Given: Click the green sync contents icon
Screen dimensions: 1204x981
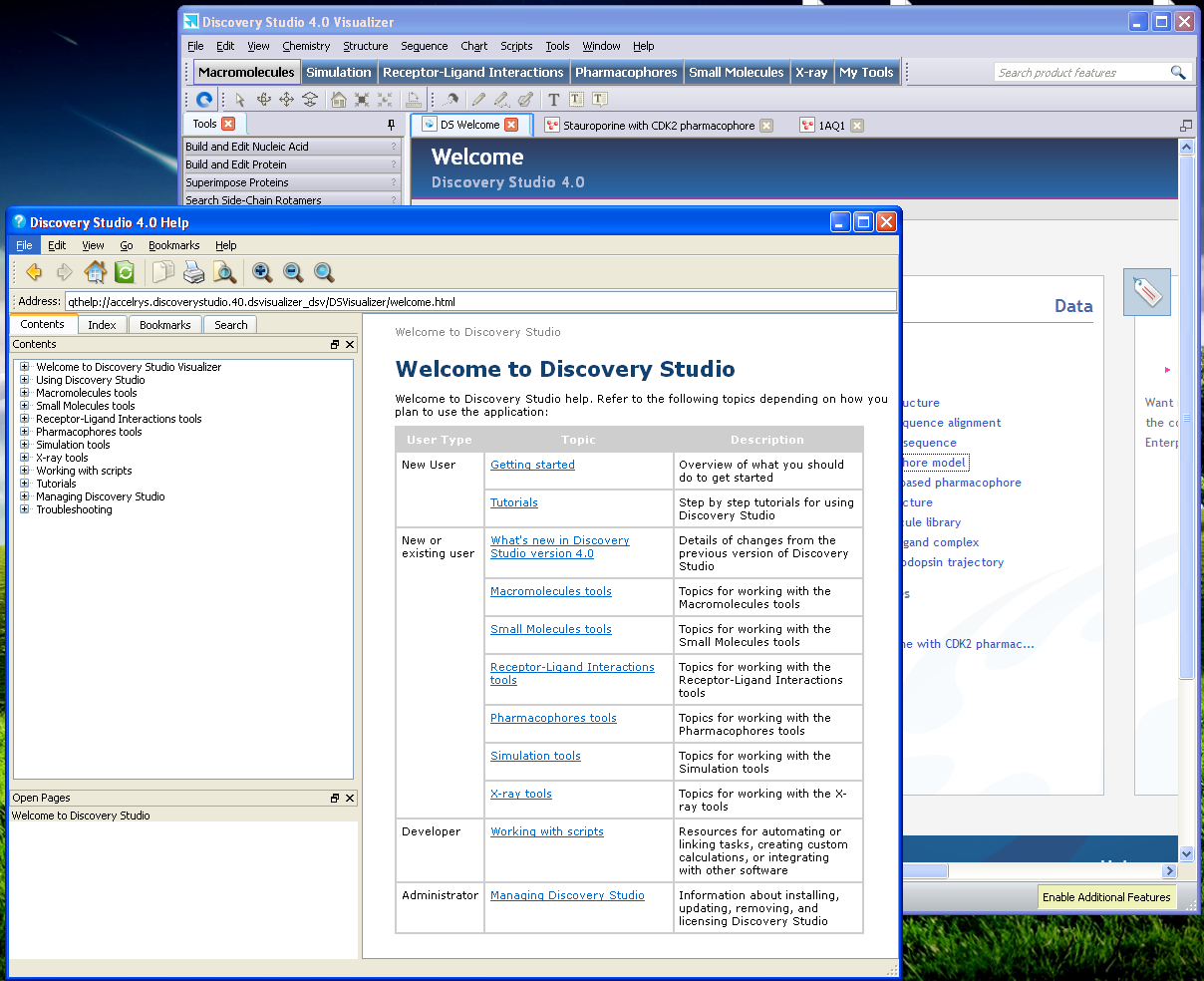Looking at the screenshot, I should tap(125, 272).
